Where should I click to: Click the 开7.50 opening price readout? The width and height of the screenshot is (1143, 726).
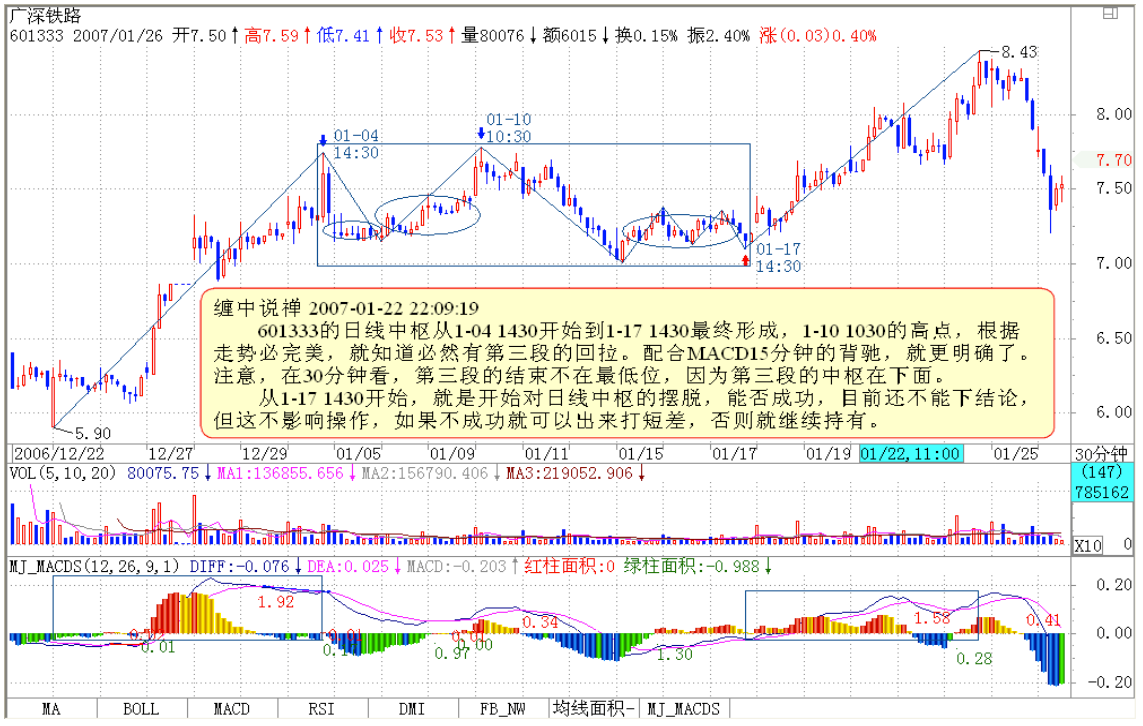click(x=199, y=35)
